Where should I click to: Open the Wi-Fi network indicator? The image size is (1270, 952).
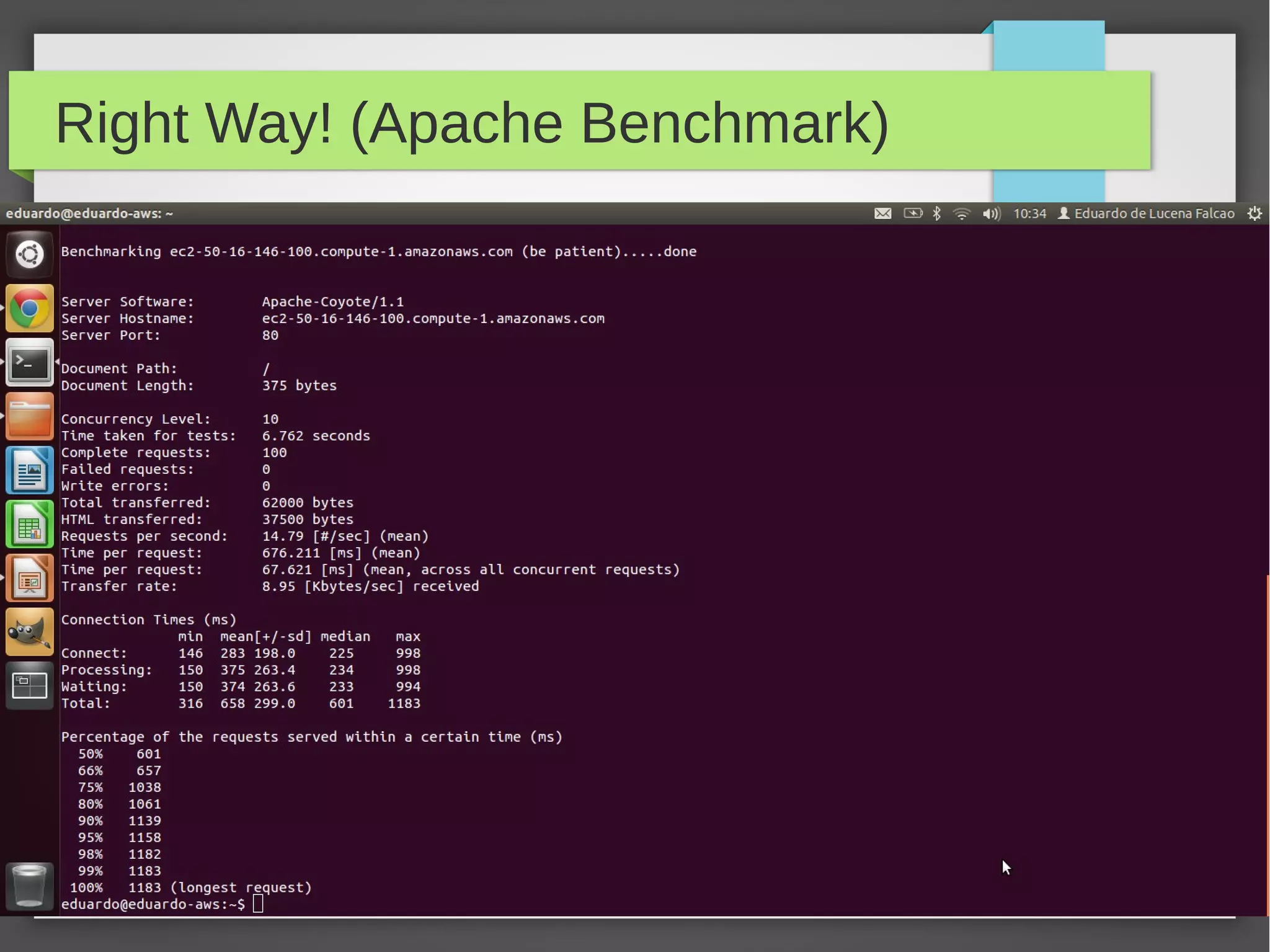pos(961,214)
